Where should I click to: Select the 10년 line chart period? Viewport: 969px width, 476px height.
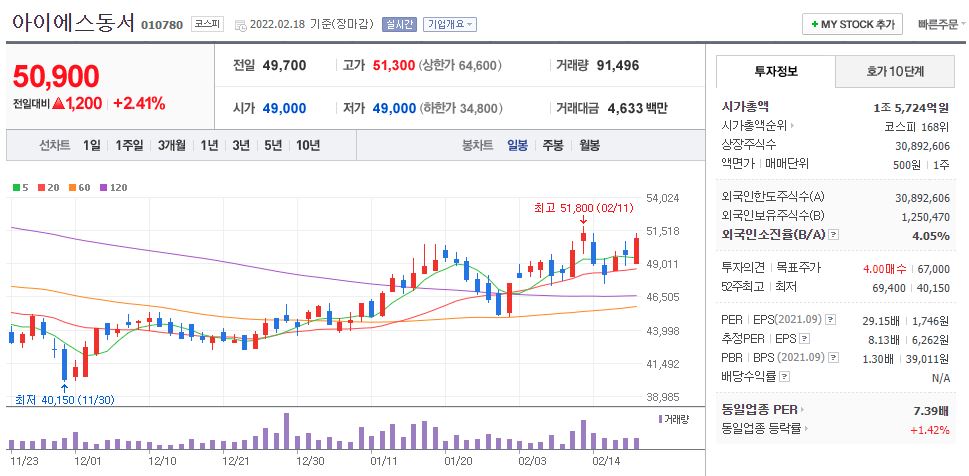coord(308,146)
